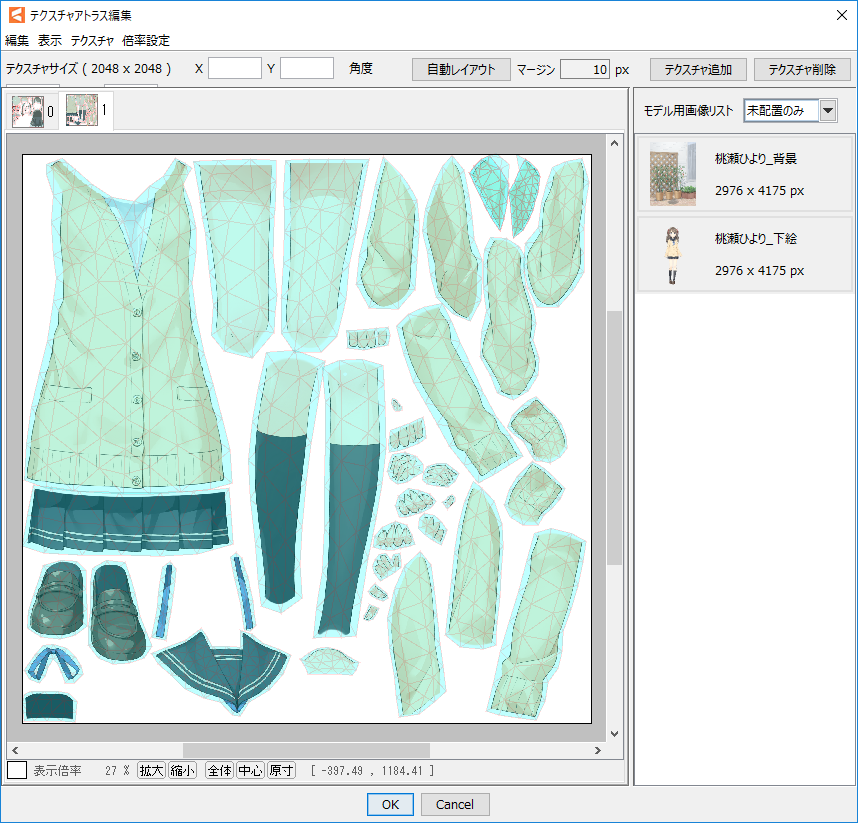Open the 倍率設定 menu
The height and width of the screenshot is (823, 858).
coord(146,41)
